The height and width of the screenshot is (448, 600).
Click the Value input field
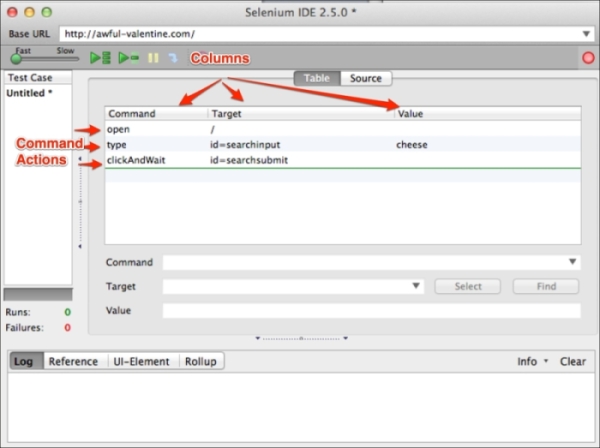372,310
